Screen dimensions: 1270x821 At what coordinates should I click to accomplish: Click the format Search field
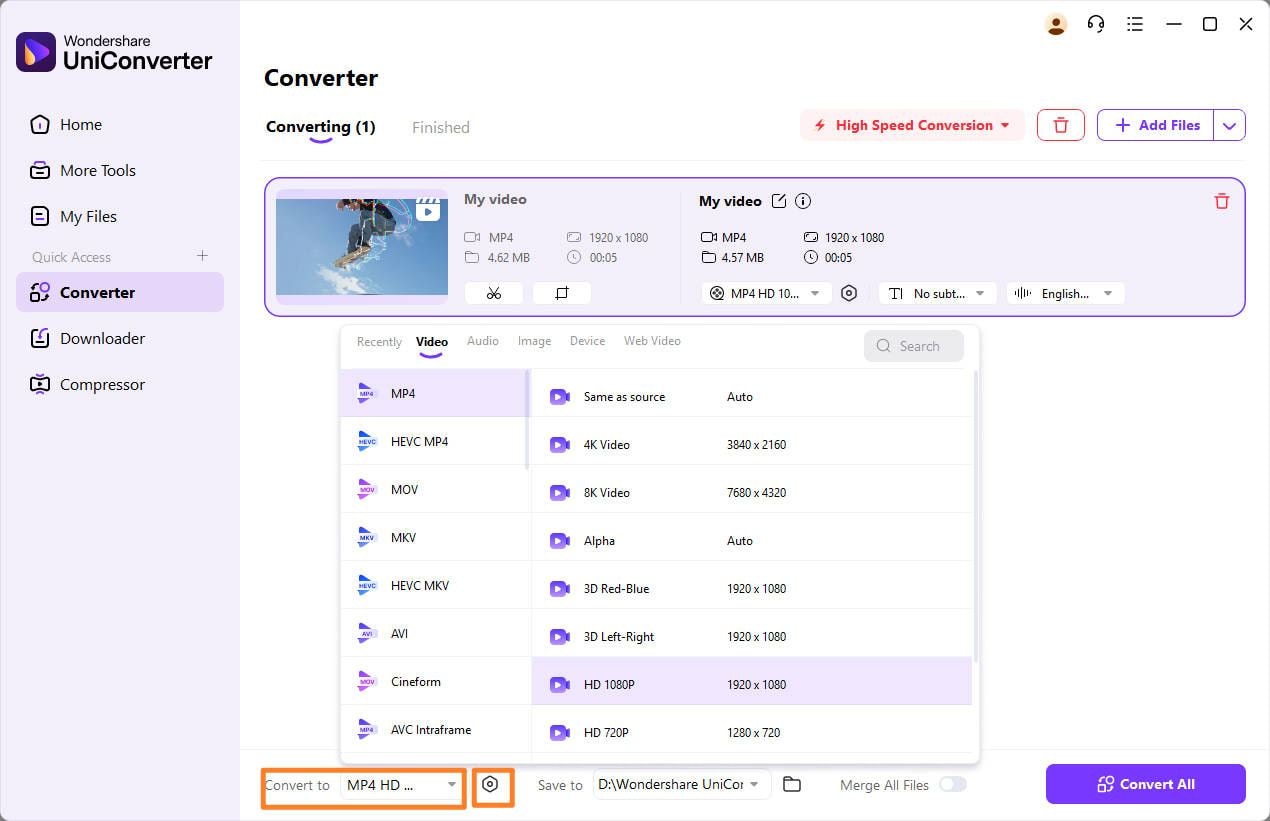914,346
